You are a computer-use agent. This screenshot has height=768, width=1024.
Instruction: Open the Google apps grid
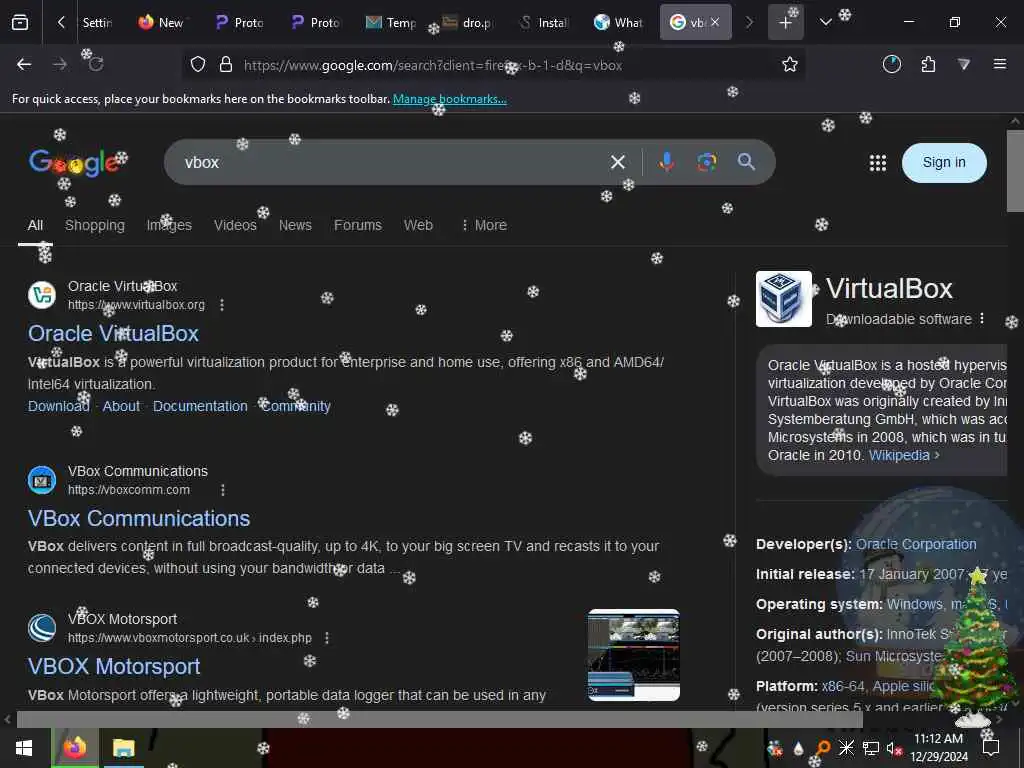coord(878,163)
